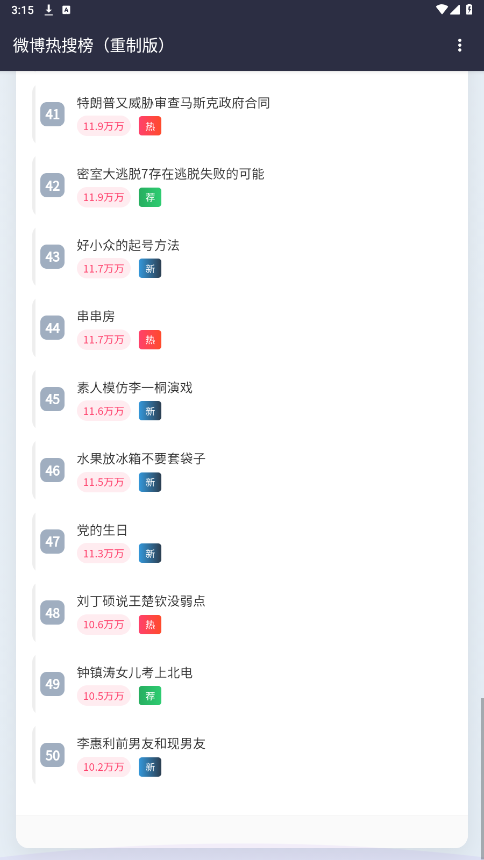Tap the green 荐 tag on item 42

(x=150, y=197)
